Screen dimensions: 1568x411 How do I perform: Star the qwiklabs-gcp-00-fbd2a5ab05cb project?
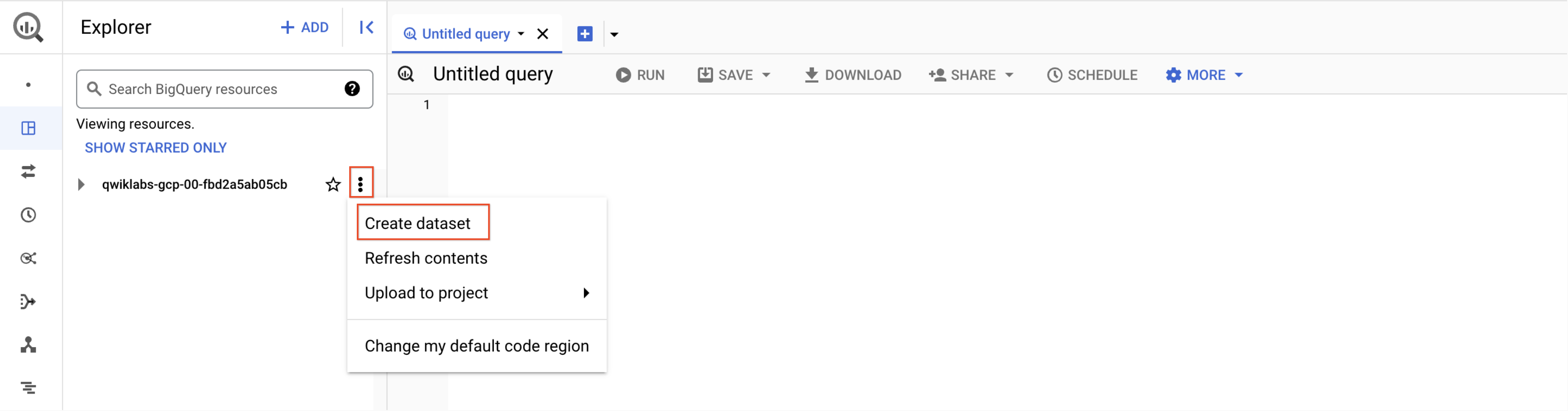tap(333, 184)
